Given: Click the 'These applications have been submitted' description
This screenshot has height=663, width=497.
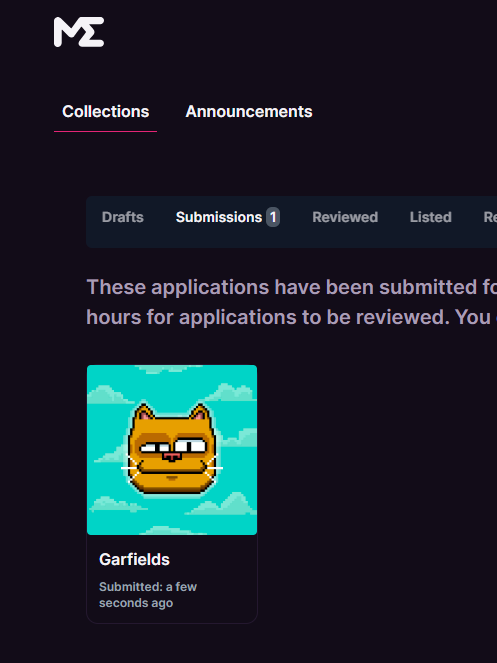Looking at the screenshot, I should pyautogui.click(x=291, y=302).
